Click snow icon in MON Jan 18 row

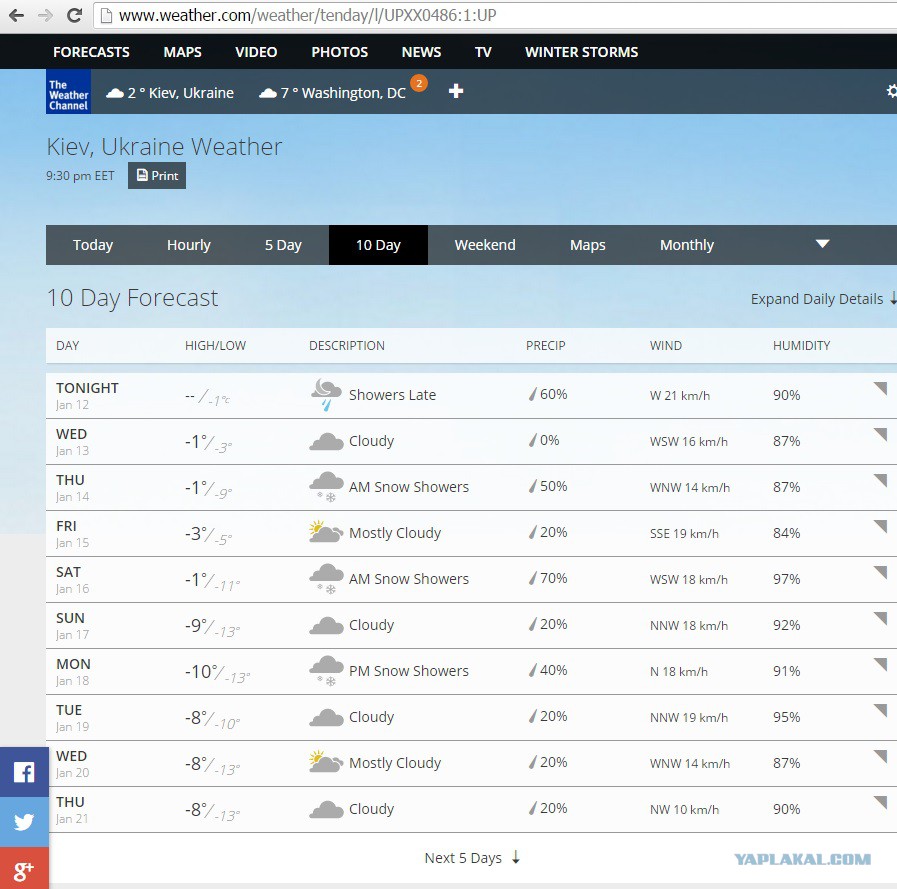pos(326,671)
